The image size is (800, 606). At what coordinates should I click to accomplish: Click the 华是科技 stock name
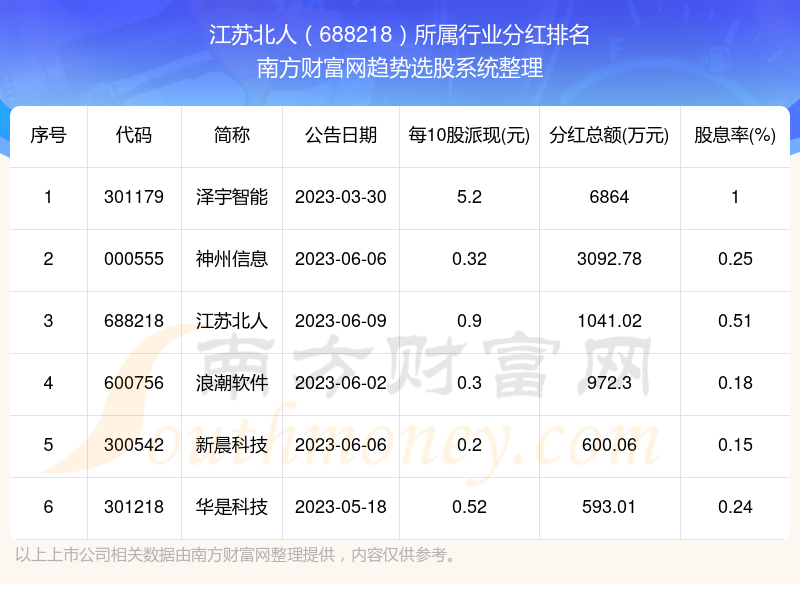(x=232, y=507)
